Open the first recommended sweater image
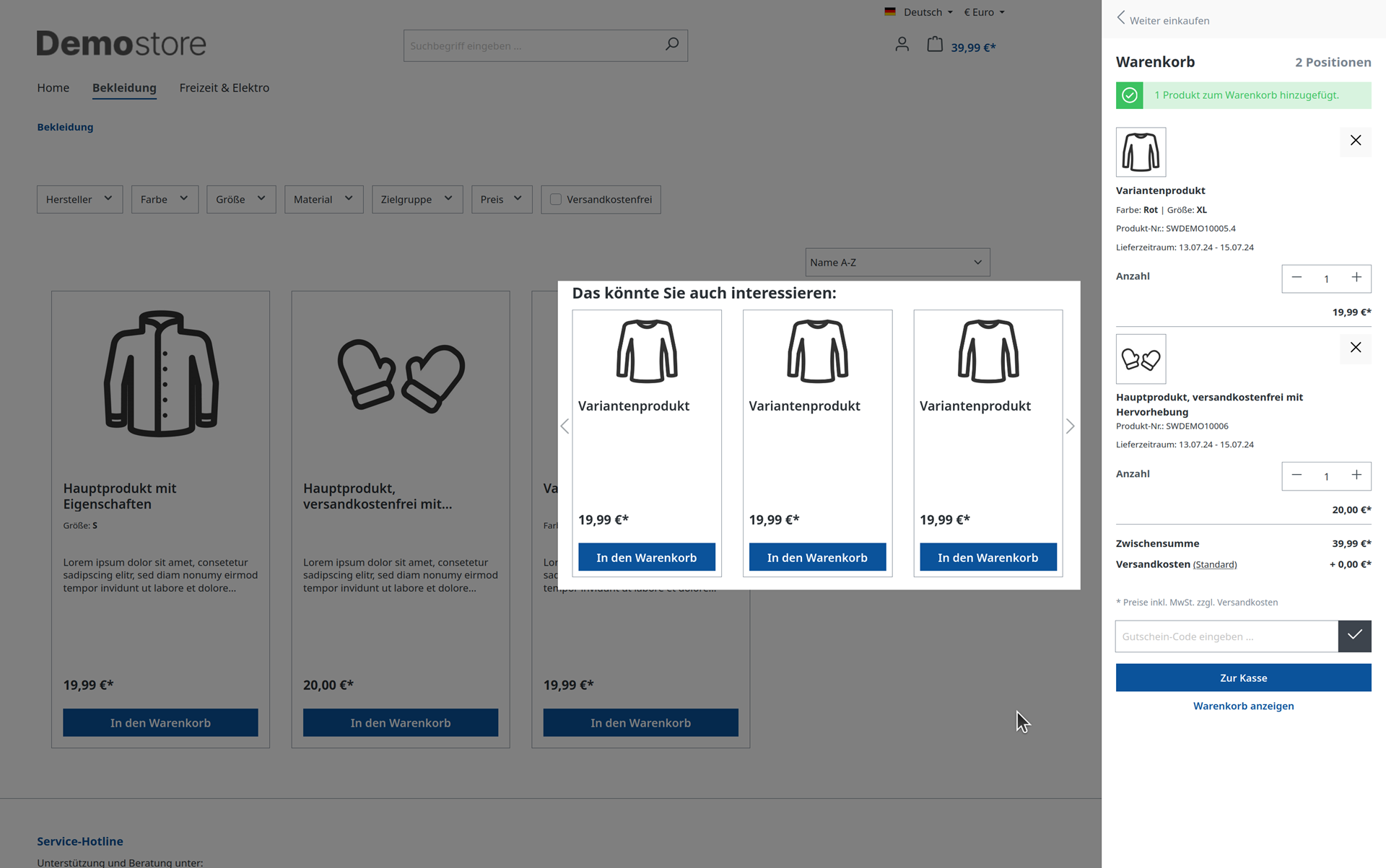 (647, 351)
